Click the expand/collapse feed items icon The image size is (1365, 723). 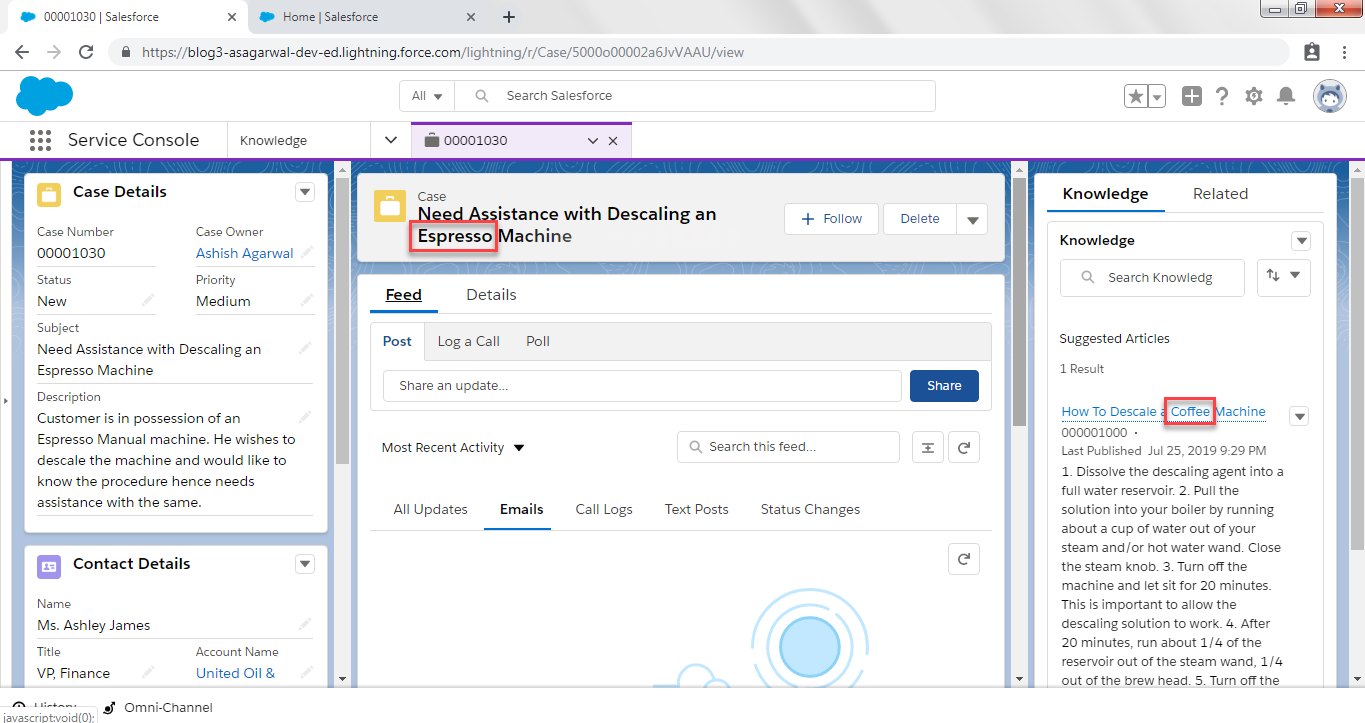(928, 447)
